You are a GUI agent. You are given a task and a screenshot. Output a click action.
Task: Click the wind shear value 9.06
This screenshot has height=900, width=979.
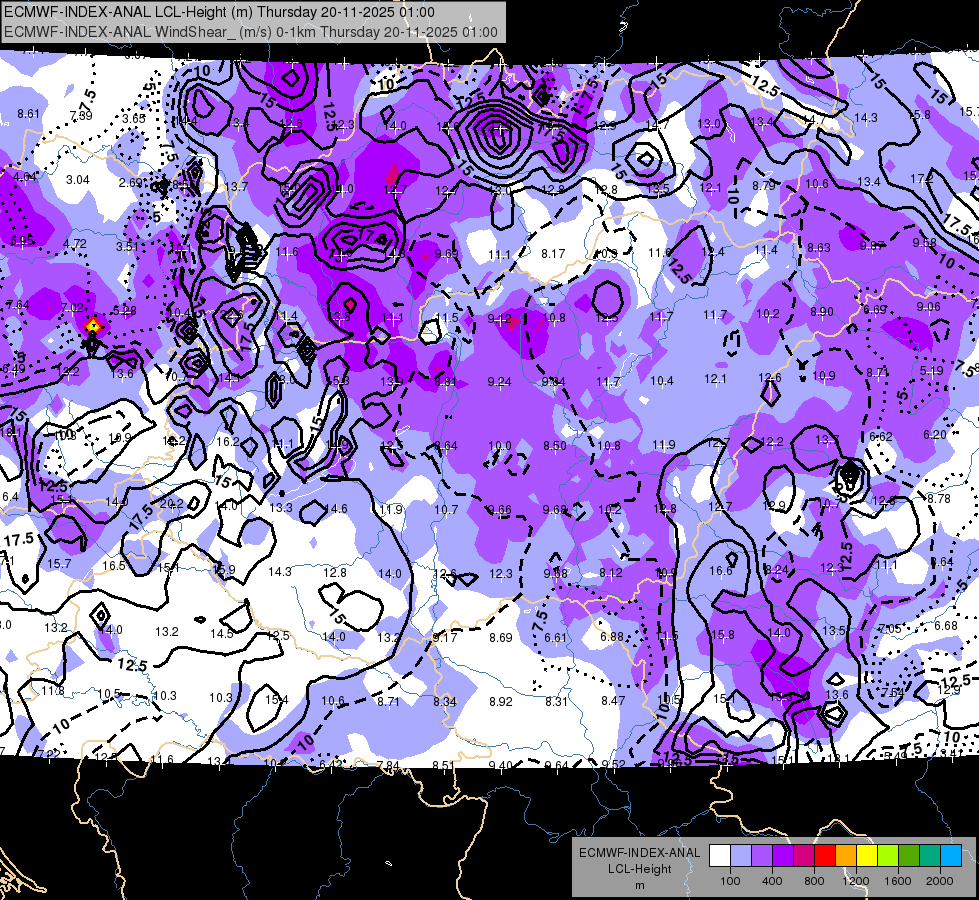(928, 307)
